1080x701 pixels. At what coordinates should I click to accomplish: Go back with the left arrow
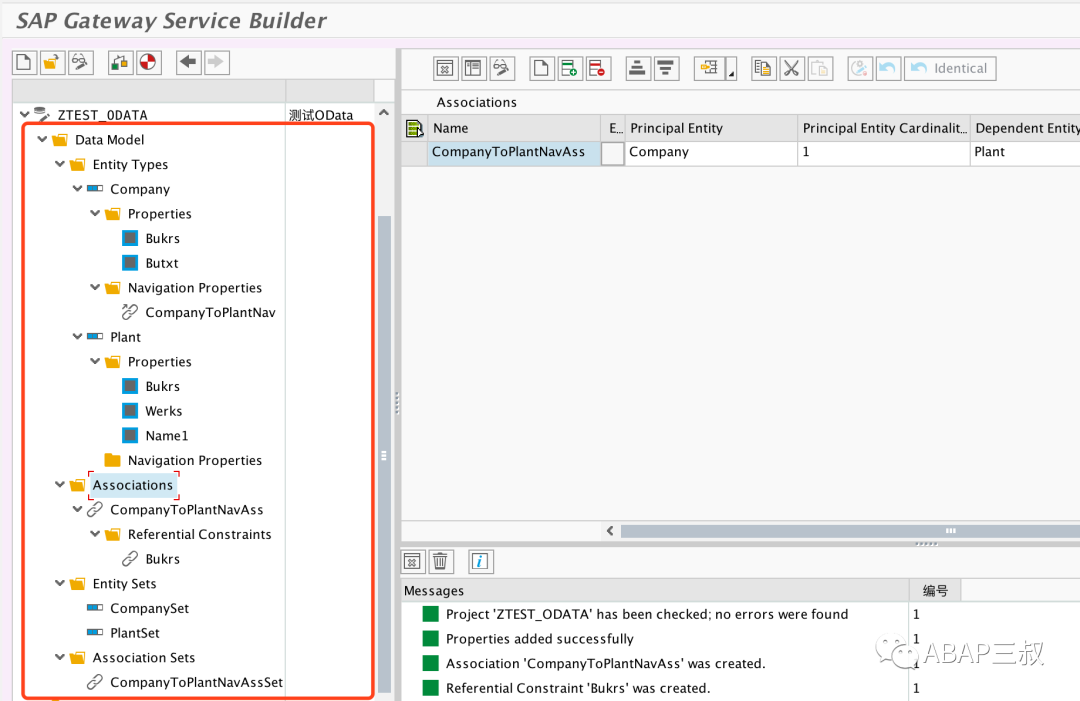188,63
